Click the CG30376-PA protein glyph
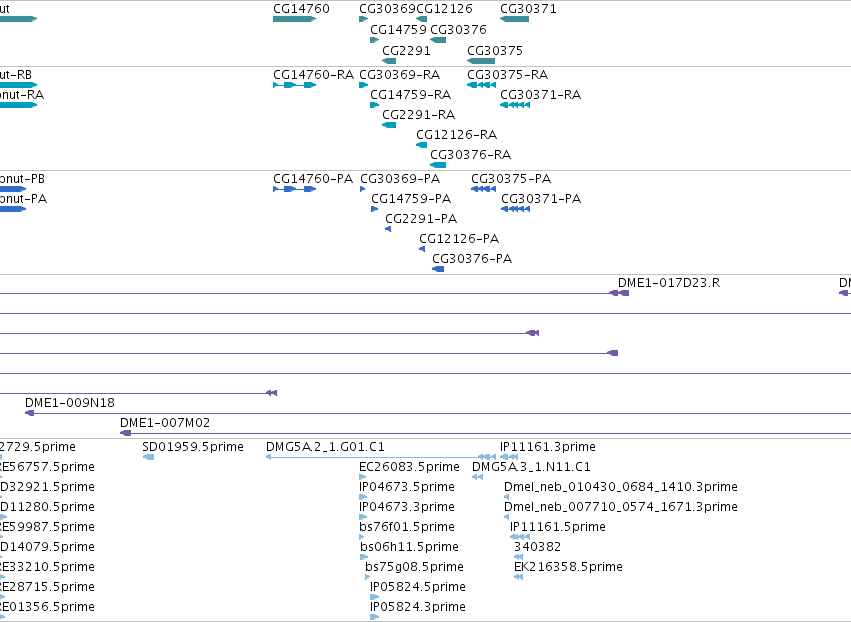851x622 pixels. tap(438, 269)
